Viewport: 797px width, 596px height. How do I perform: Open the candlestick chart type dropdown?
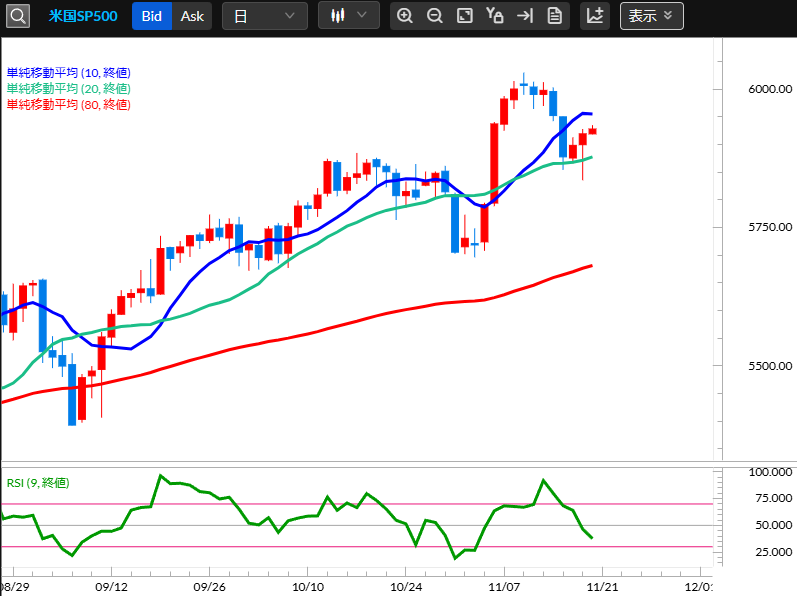coord(349,15)
